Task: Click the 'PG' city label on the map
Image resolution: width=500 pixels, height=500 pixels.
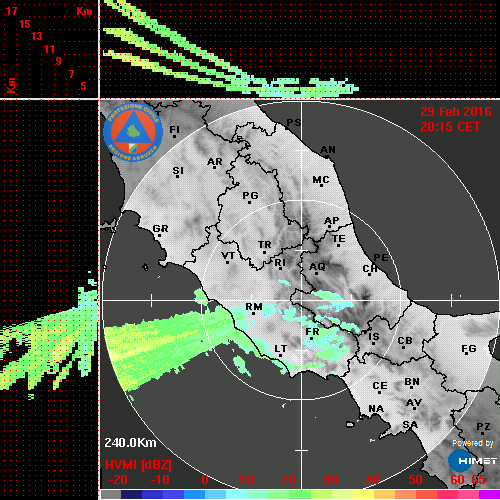Action: (x=250, y=195)
